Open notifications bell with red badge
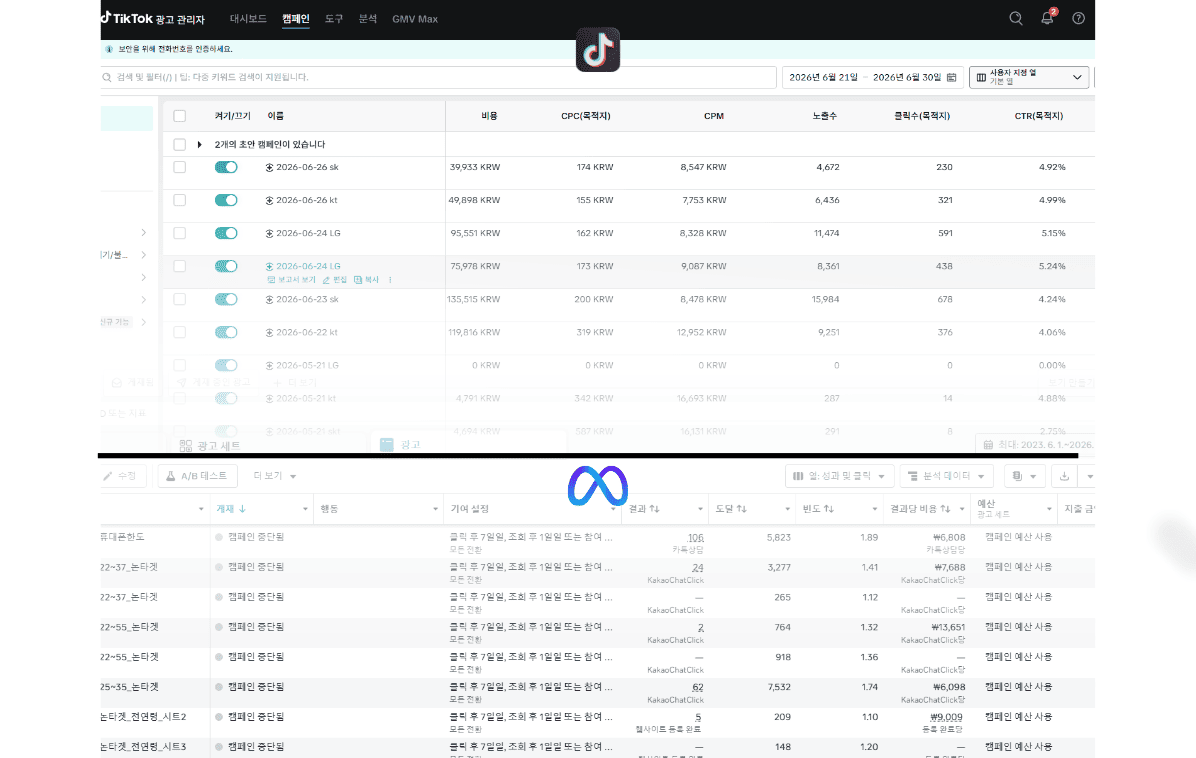This screenshot has width=1196, height=758. pos(1047,18)
